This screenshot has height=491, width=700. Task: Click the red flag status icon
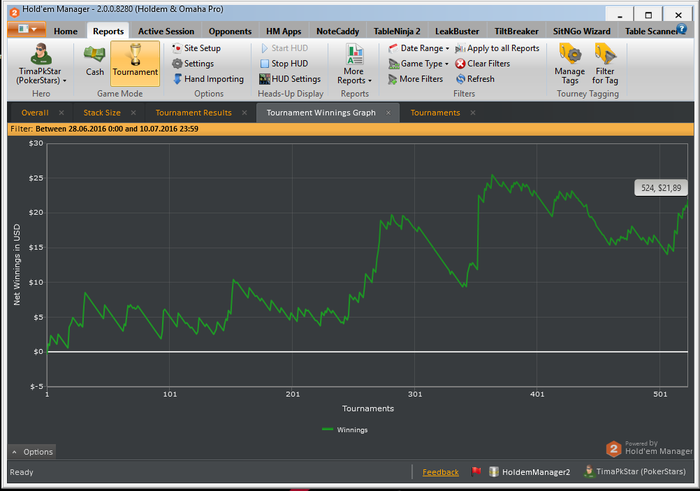click(476, 471)
